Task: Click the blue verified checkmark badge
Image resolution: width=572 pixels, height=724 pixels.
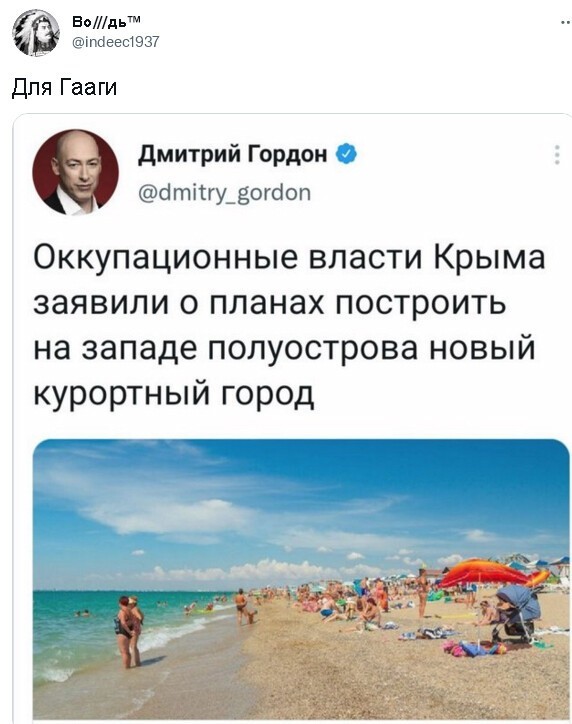Action: point(346,155)
